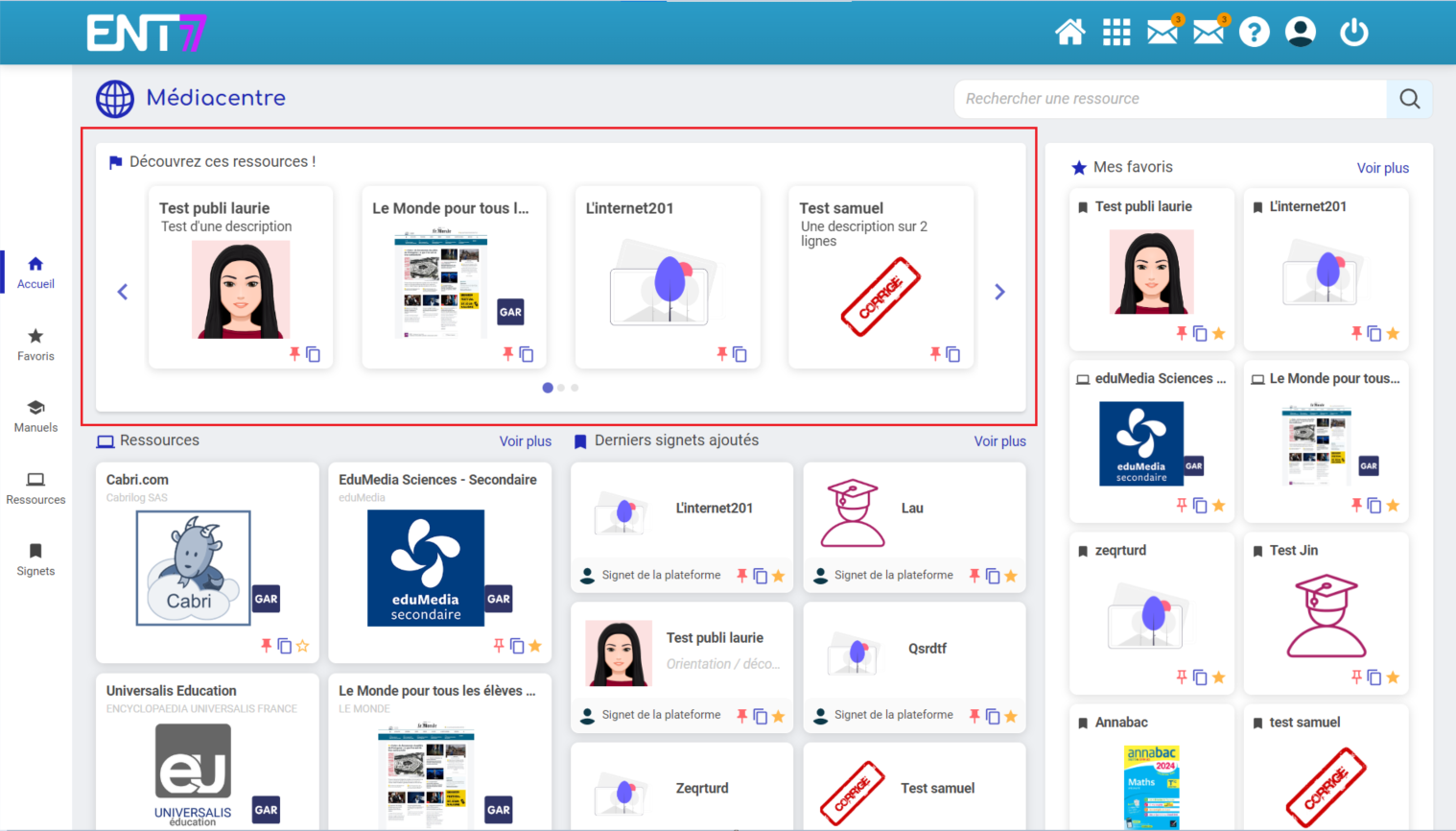Click the search magnifier icon
The height and width of the screenshot is (831, 1456).
click(1409, 99)
